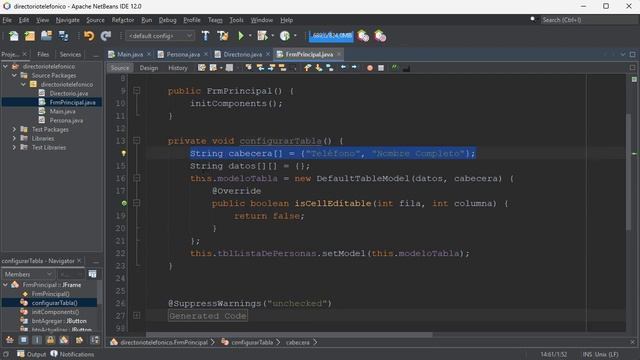
Task: Click the first icon after History button
Action: tap(202, 68)
